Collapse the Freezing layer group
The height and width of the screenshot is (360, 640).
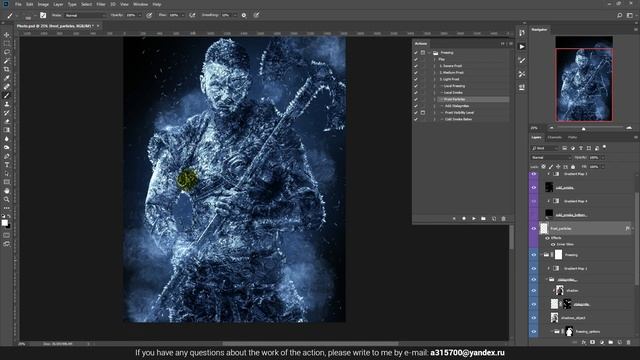[541, 255]
